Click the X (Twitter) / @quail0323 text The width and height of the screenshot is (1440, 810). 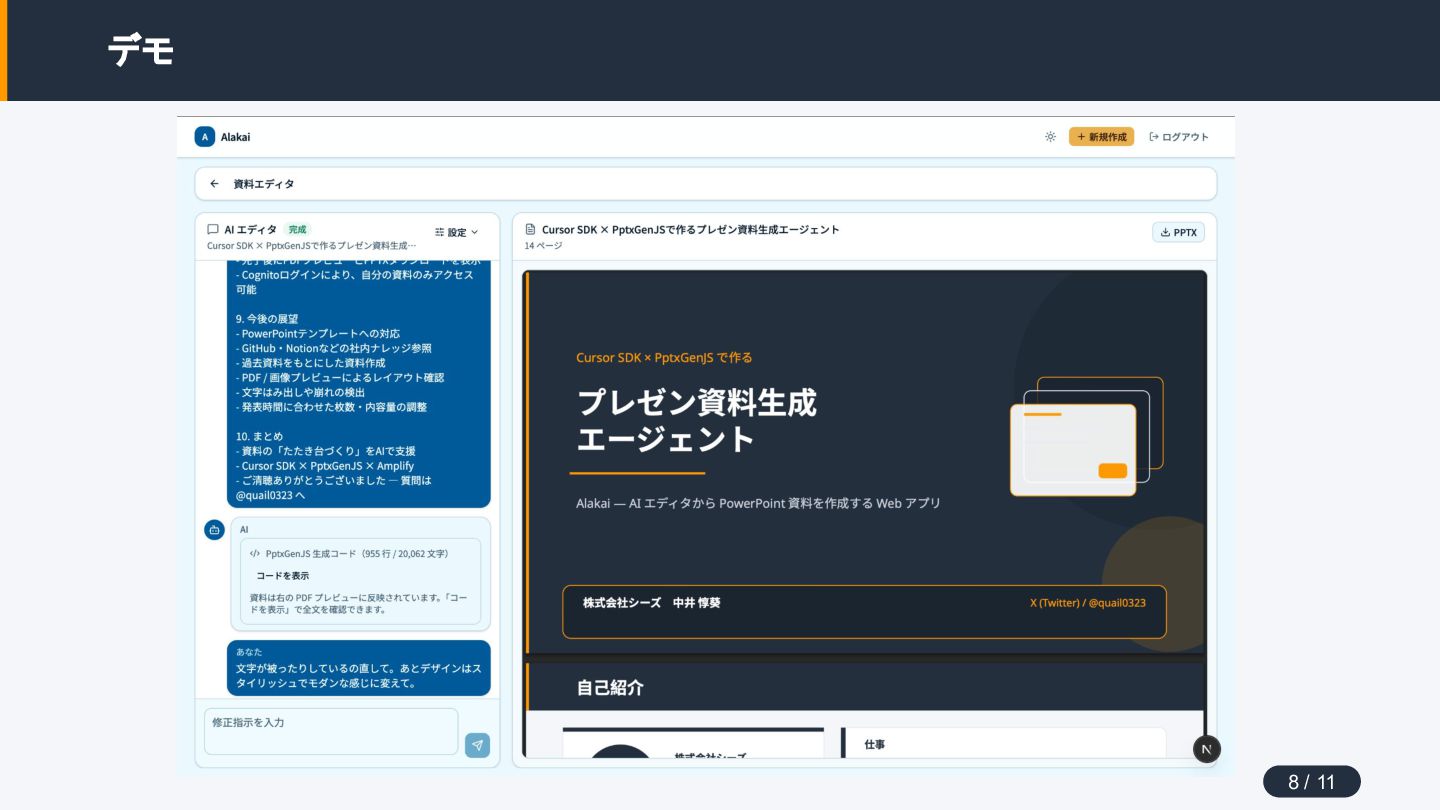click(x=1088, y=603)
